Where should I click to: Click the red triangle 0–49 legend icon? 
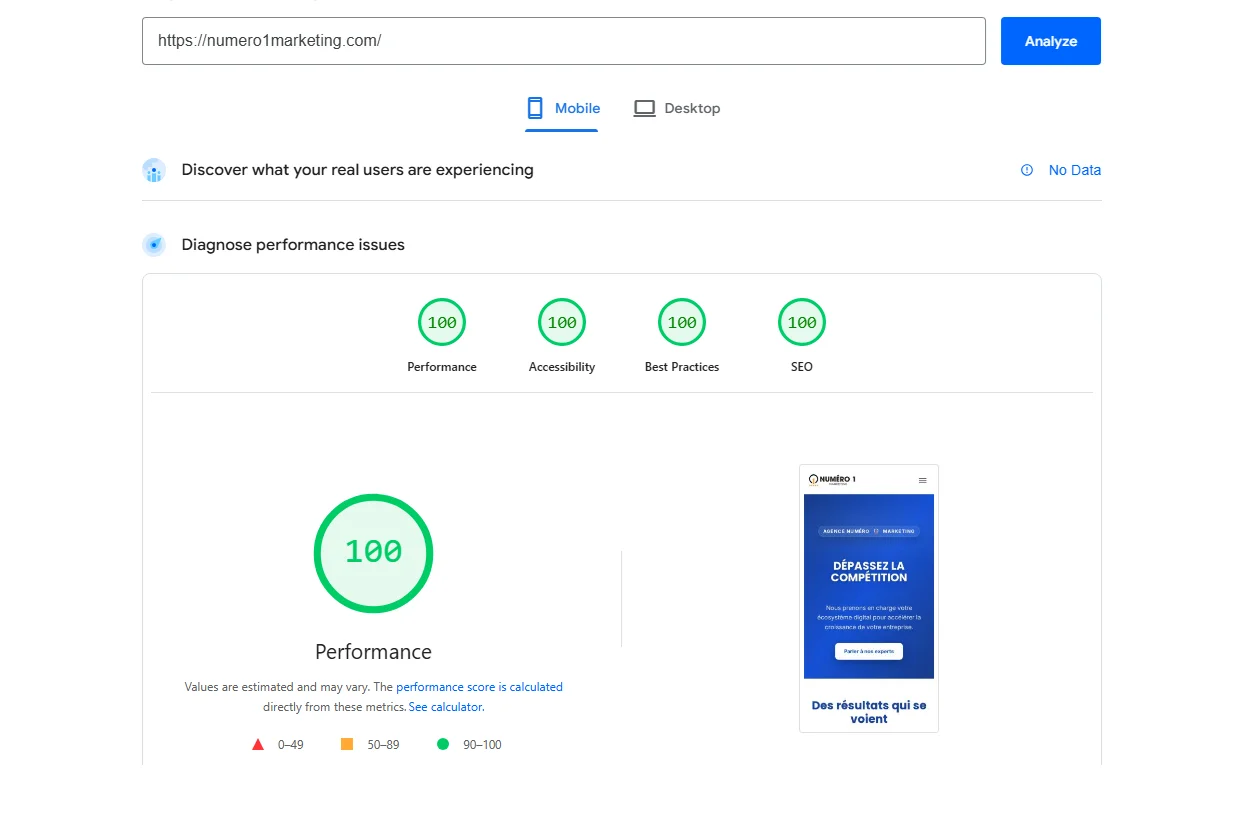click(x=258, y=744)
